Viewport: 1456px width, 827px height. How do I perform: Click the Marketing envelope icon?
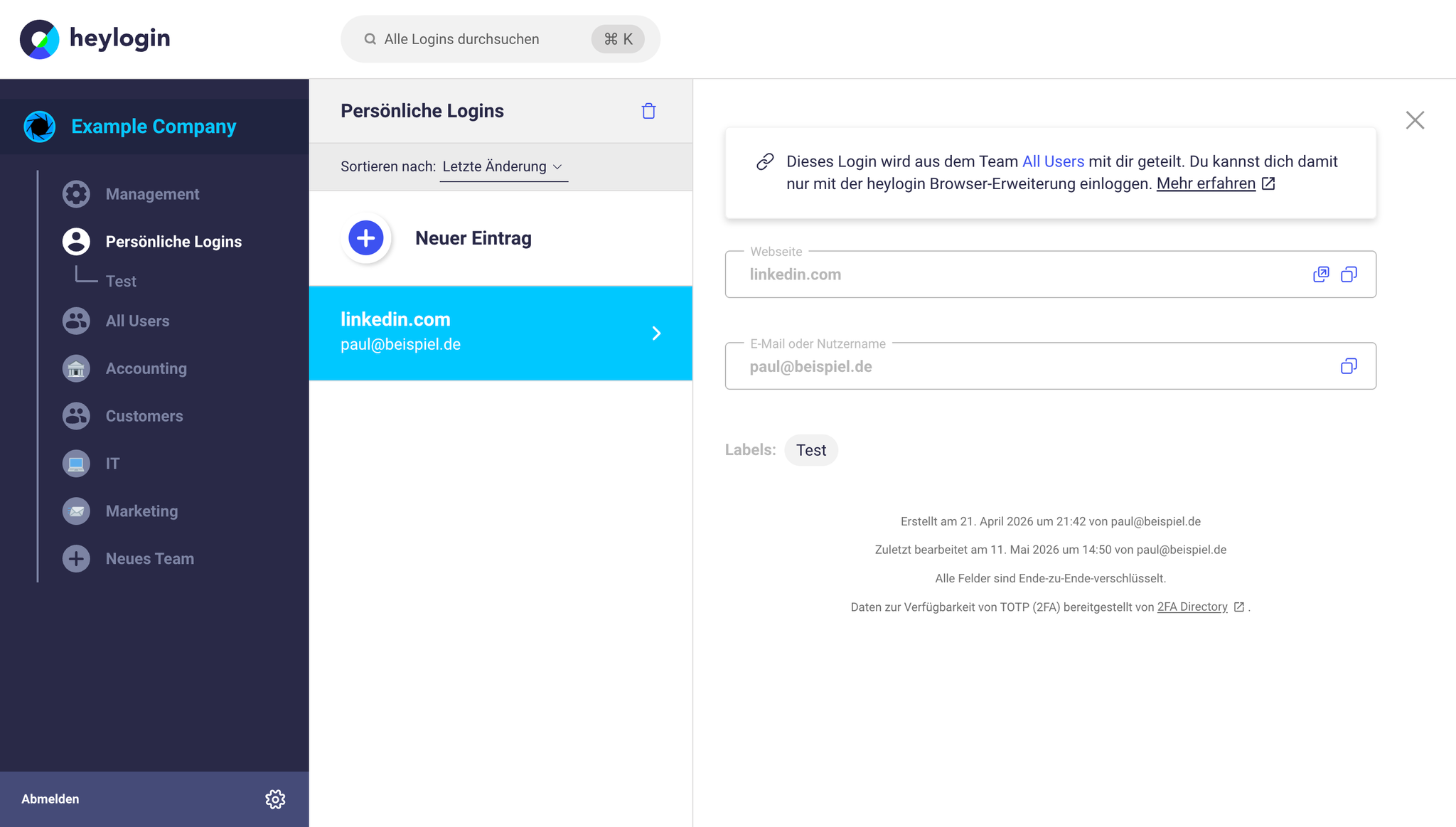click(x=76, y=511)
